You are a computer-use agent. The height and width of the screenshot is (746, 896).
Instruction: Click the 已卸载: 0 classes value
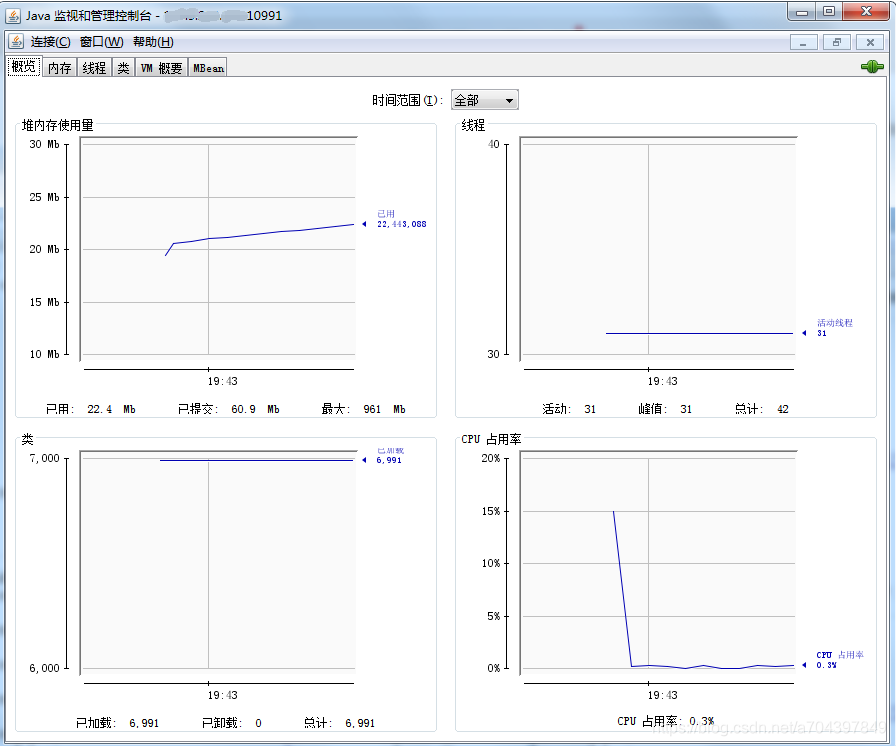tap(231, 723)
